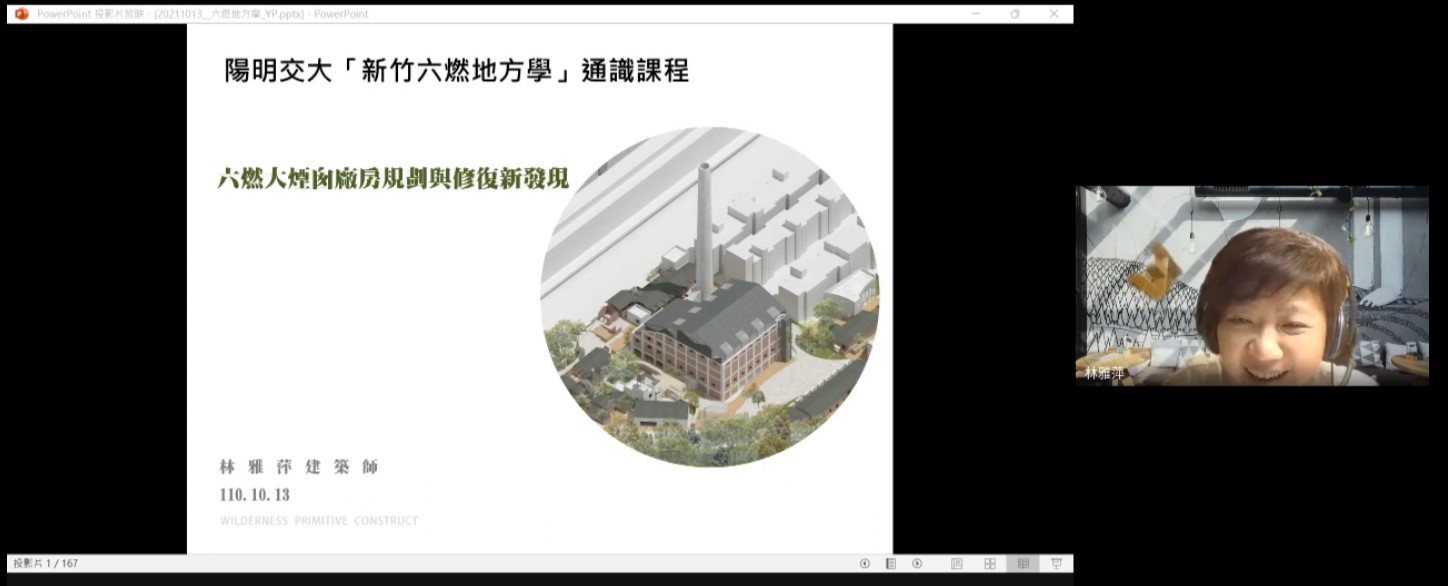The height and width of the screenshot is (586, 1448).
Task: Open the slide list menu icon
Action: coord(890,564)
